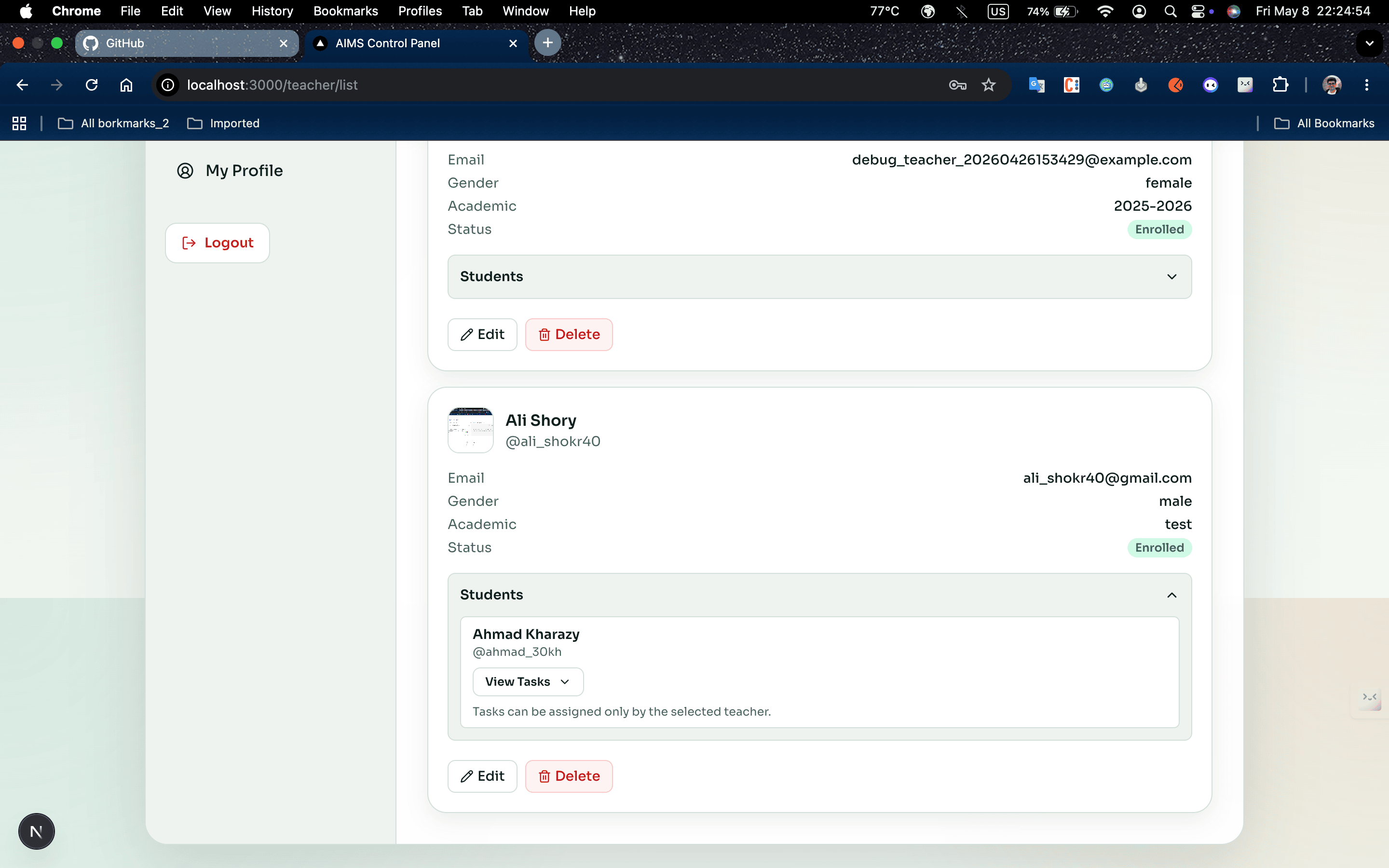Open the tab search dropdown arrow
The height and width of the screenshot is (868, 1389).
click(1370, 43)
